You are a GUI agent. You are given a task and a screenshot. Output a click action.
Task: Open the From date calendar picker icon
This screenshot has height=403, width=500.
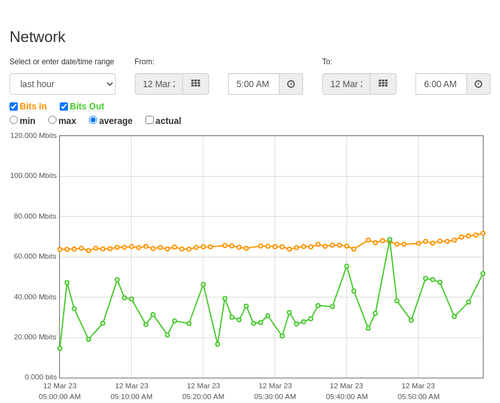click(x=196, y=84)
